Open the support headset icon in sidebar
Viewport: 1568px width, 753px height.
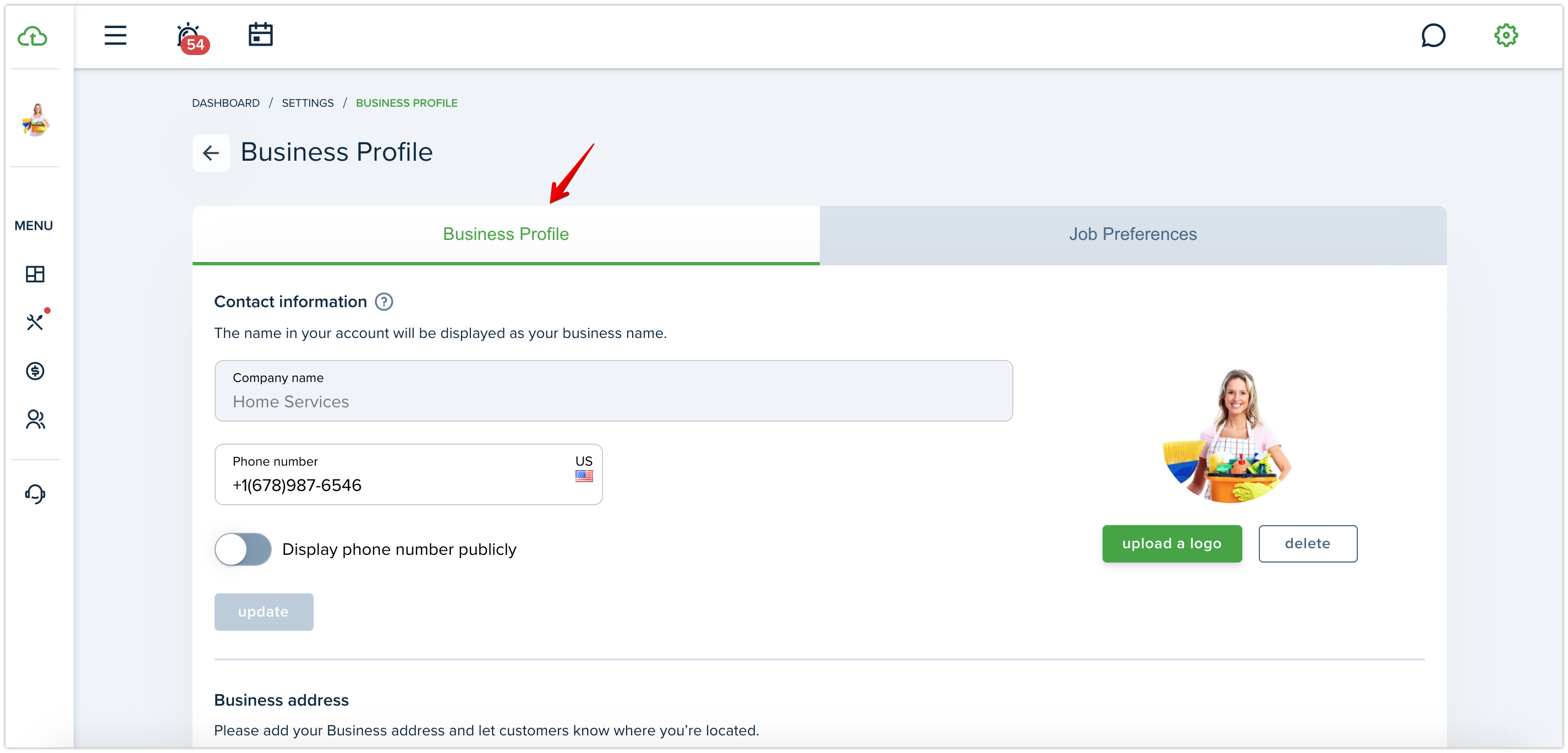pos(35,494)
